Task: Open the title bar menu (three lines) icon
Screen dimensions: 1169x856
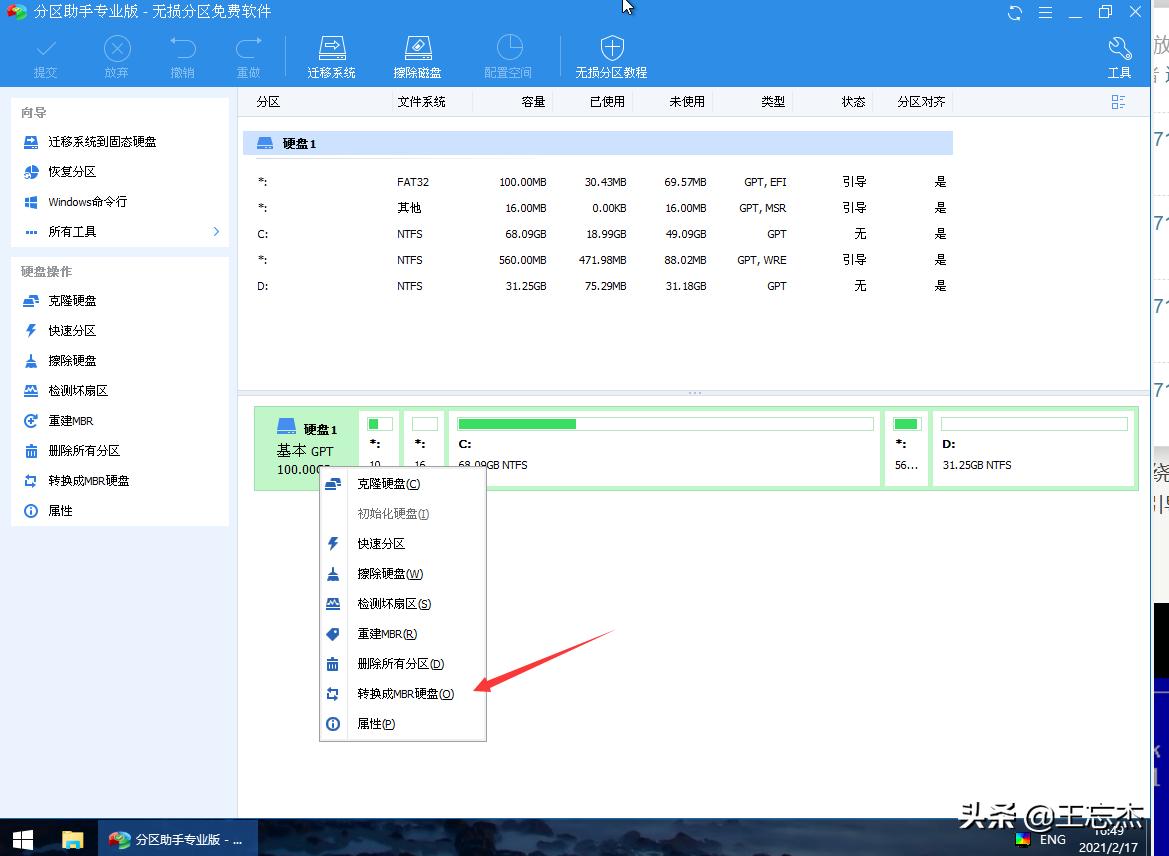Action: click(1045, 13)
